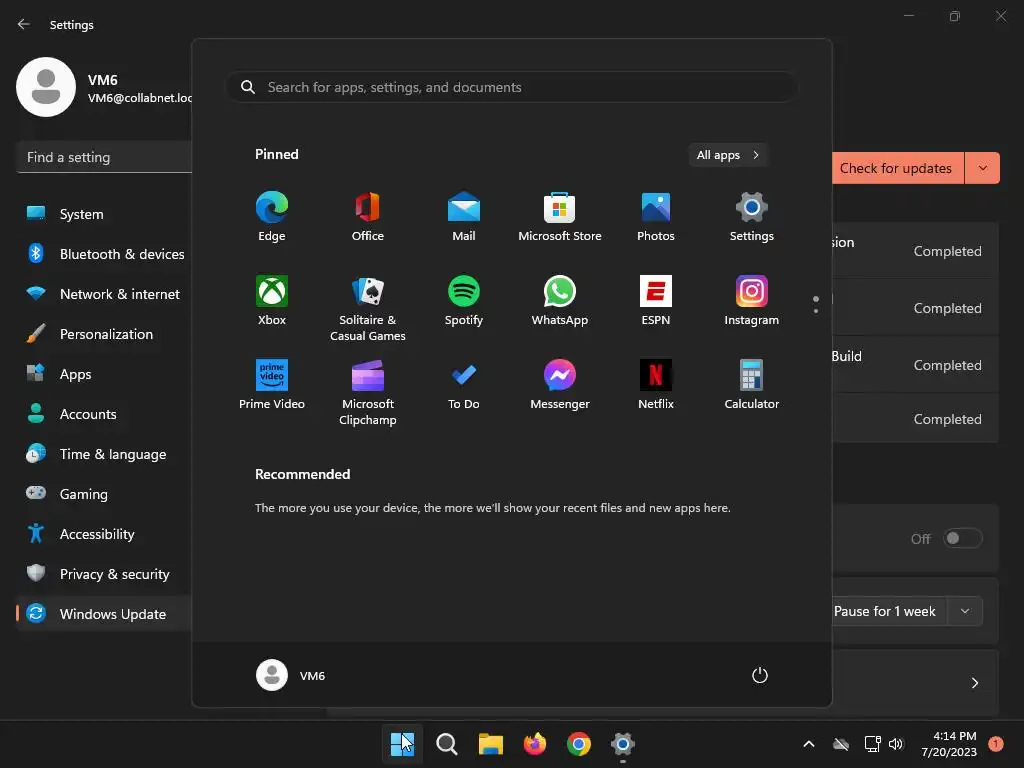Launch Chrome from taskbar
Screen dimensions: 1024x768
[579, 743]
